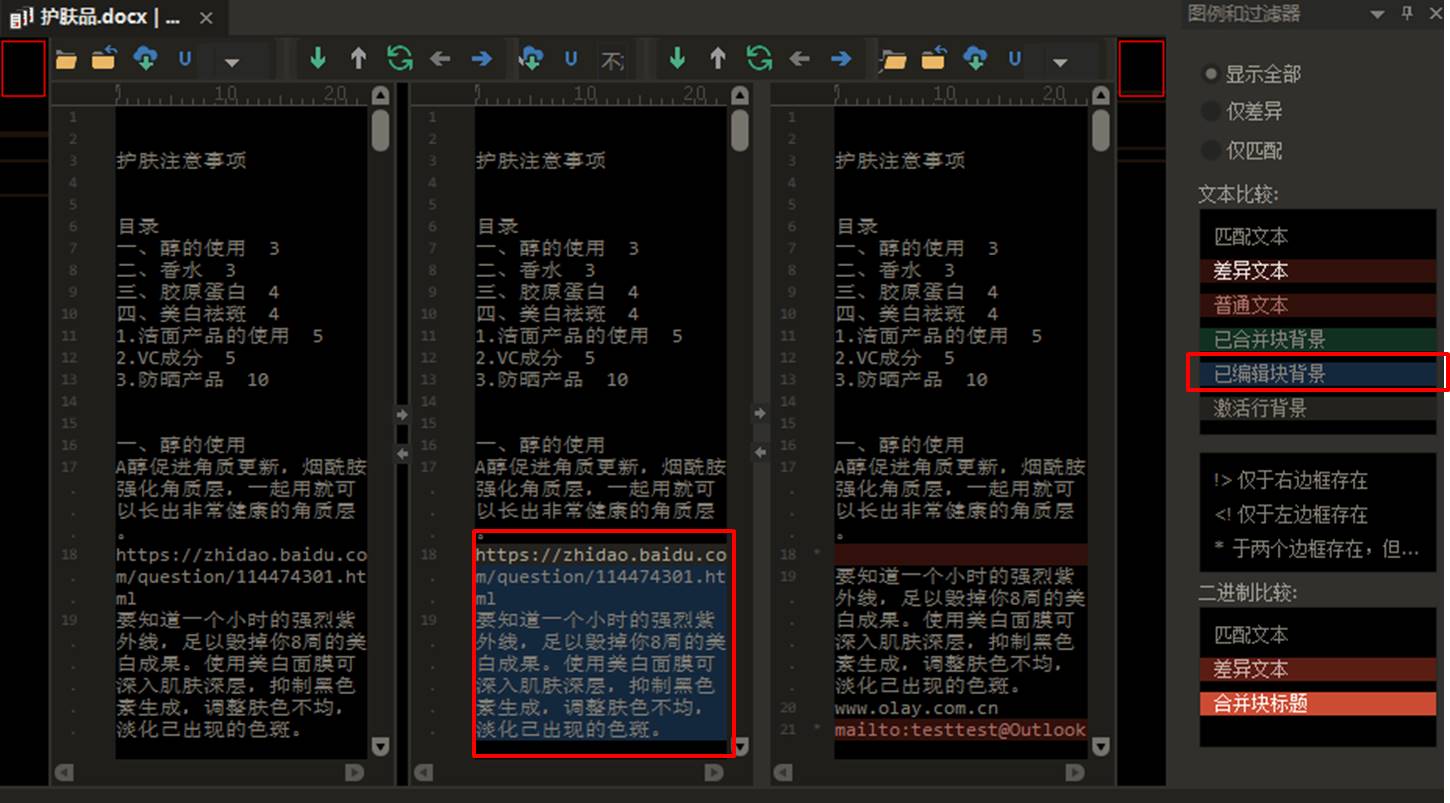Open the left pane toolbar dropdown arrow

232,62
